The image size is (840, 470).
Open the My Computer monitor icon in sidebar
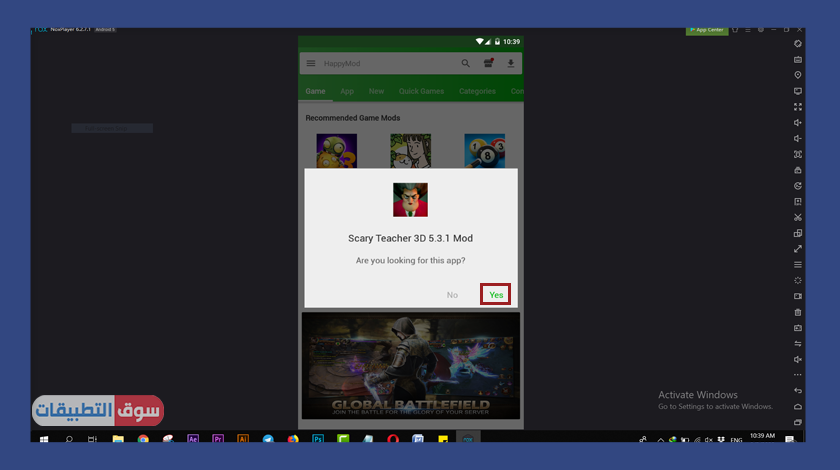[x=798, y=91]
